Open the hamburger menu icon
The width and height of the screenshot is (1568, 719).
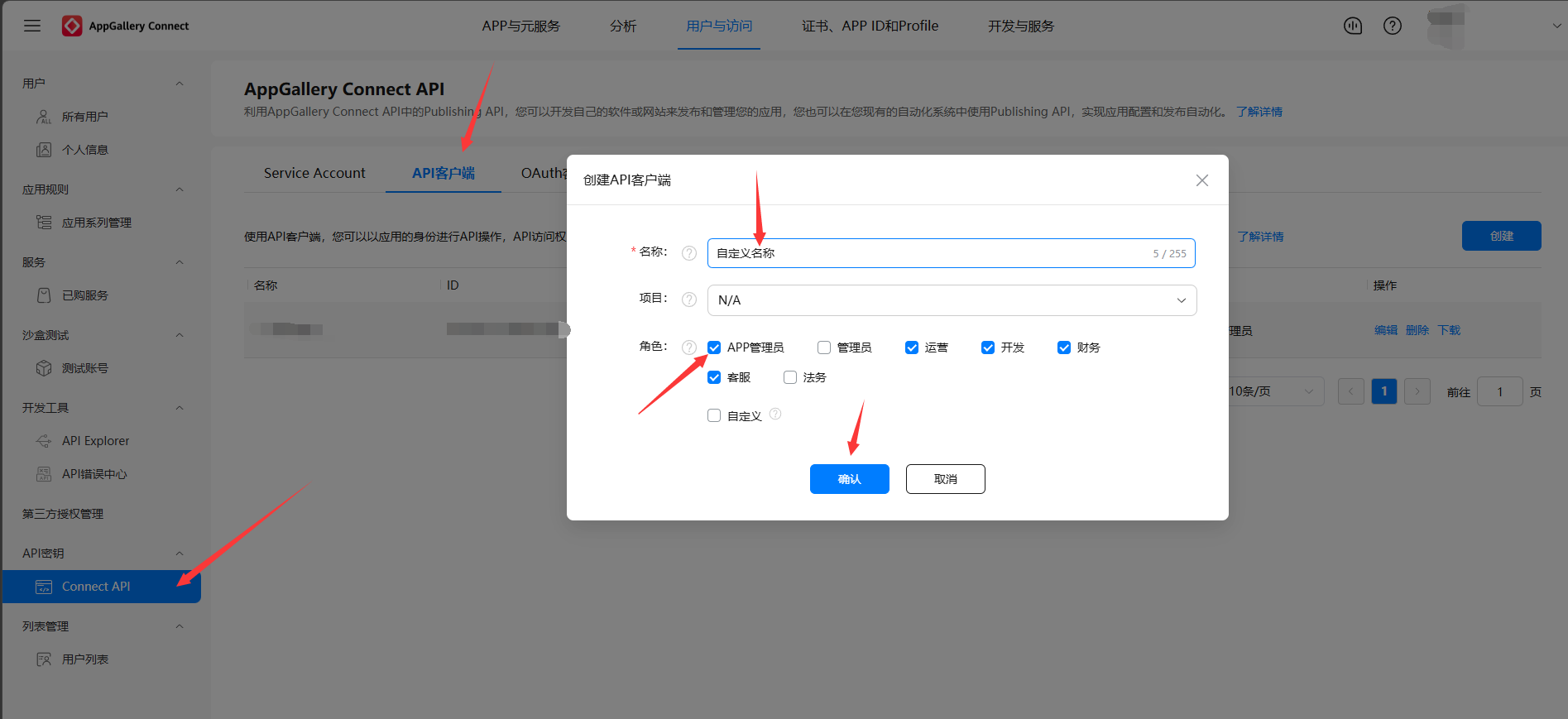[32, 26]
